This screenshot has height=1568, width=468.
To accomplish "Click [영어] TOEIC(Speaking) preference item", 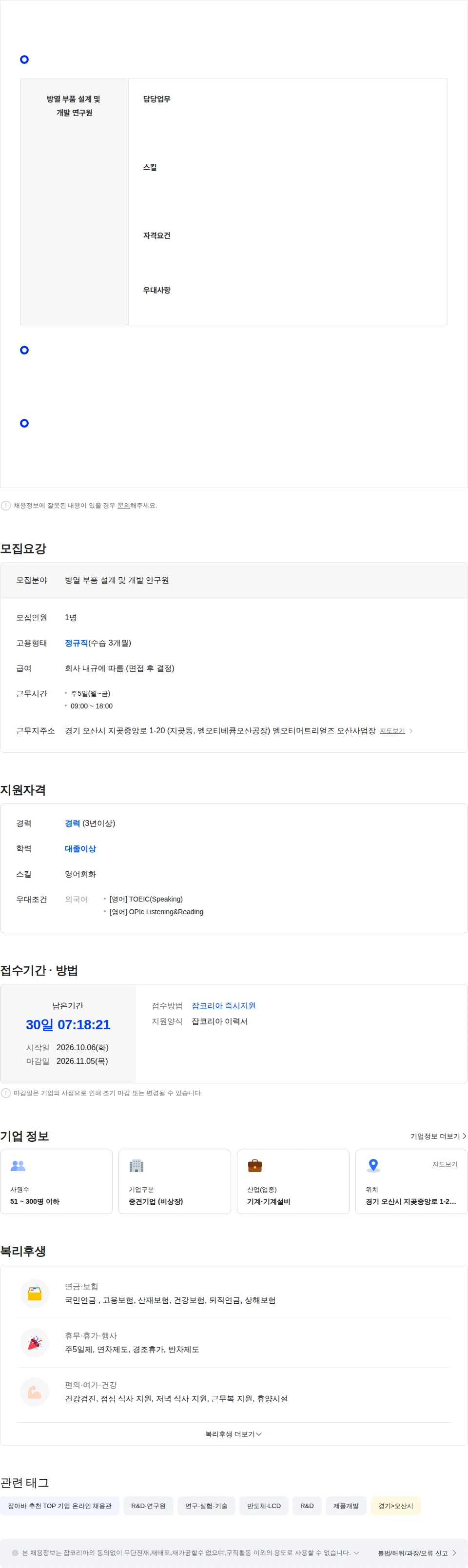I will click(x=146, y=899).
